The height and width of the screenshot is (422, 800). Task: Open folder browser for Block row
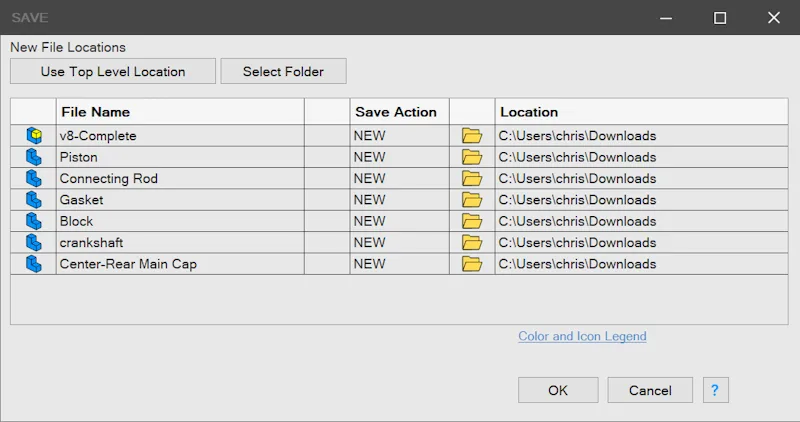tap(472, 221)
